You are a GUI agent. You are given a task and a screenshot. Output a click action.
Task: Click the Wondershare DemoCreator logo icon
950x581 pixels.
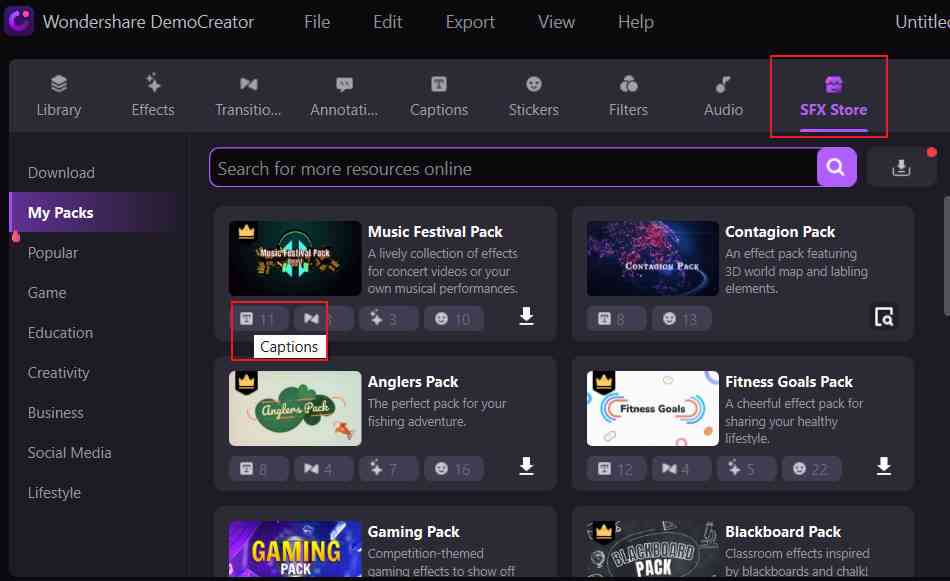19,21
